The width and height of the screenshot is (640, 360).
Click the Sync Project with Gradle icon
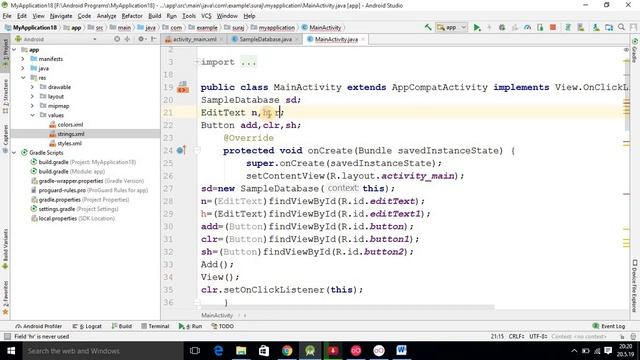pos(567,27)
